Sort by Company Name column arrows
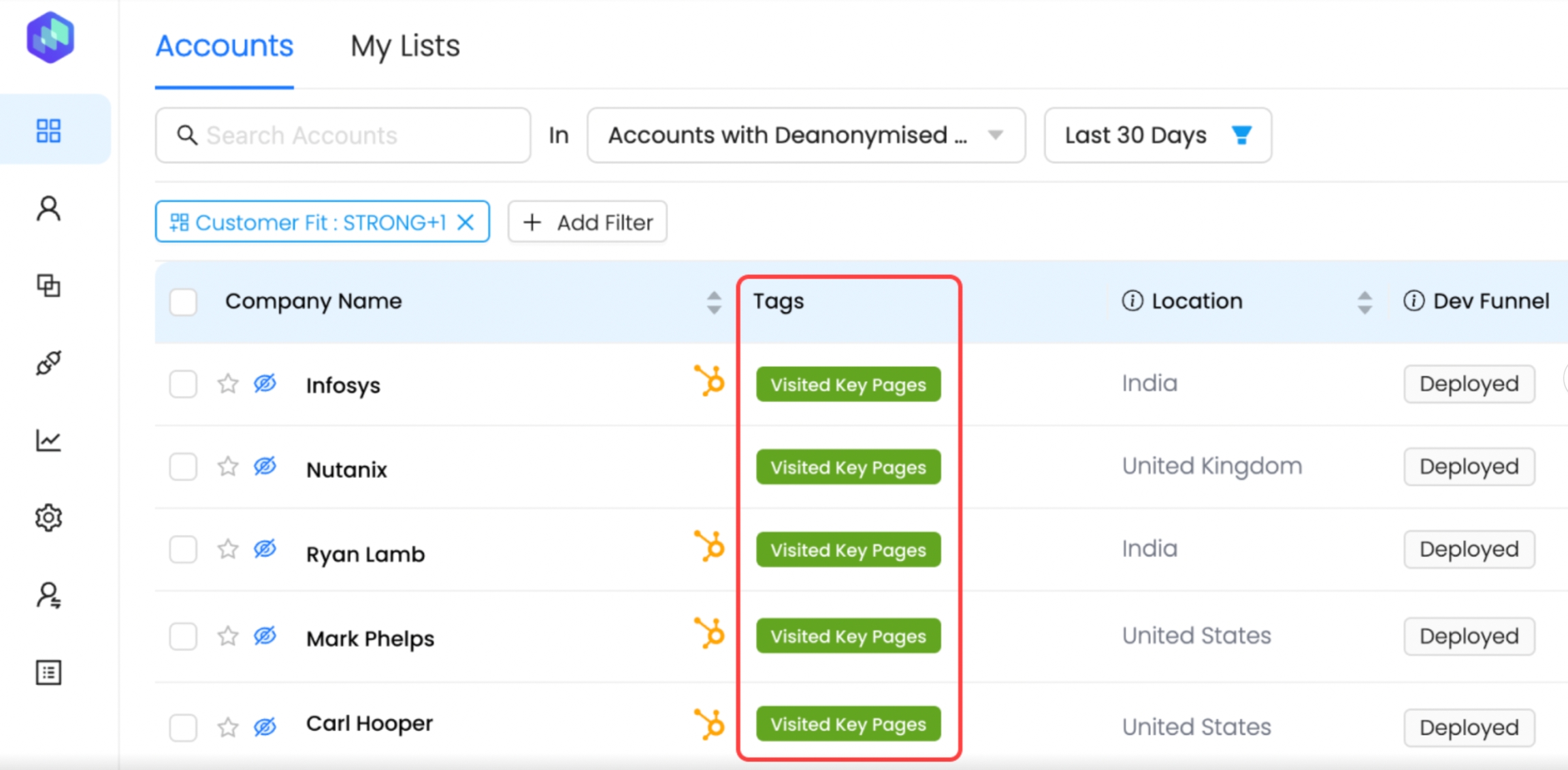This screenshot has height=770, width=1568. pyautogui.click(x=713, y=302)
